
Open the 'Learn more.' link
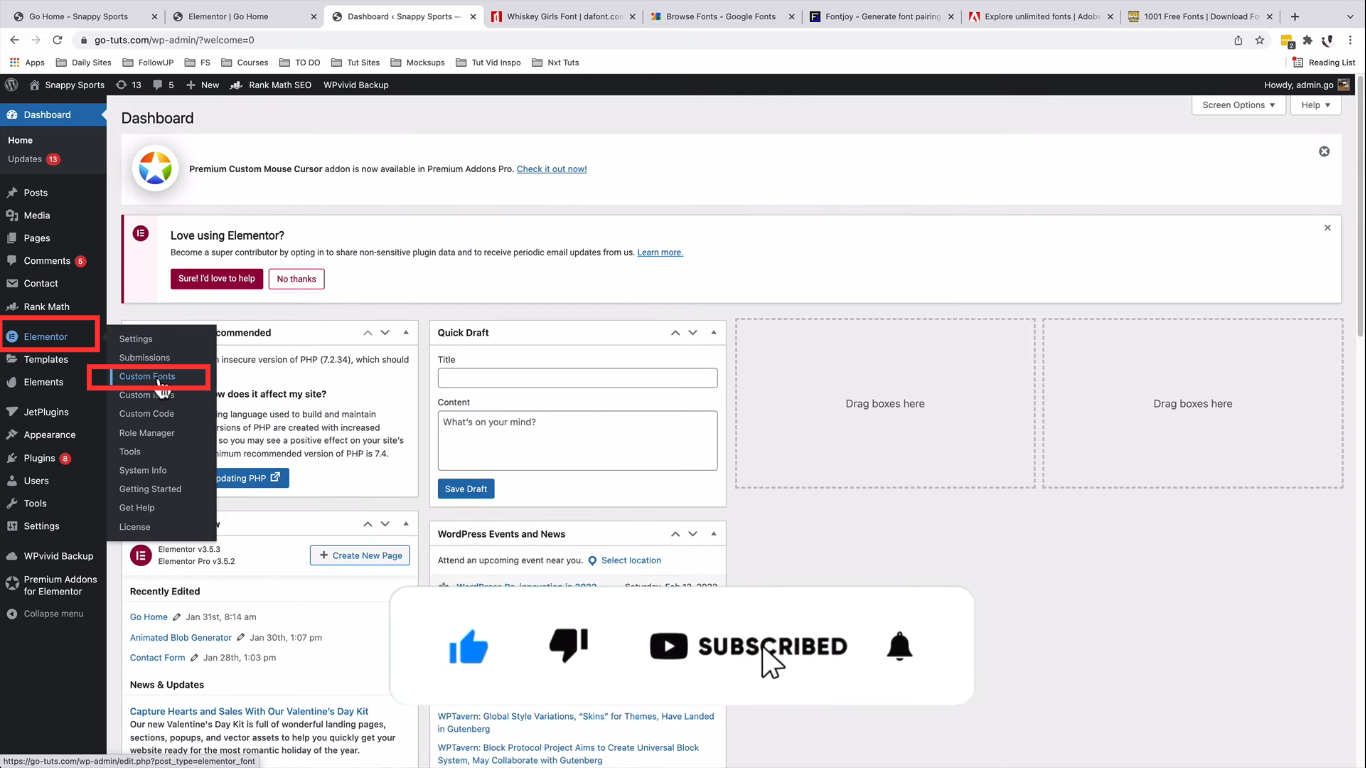pyautogui.click(x=660, y=253)
